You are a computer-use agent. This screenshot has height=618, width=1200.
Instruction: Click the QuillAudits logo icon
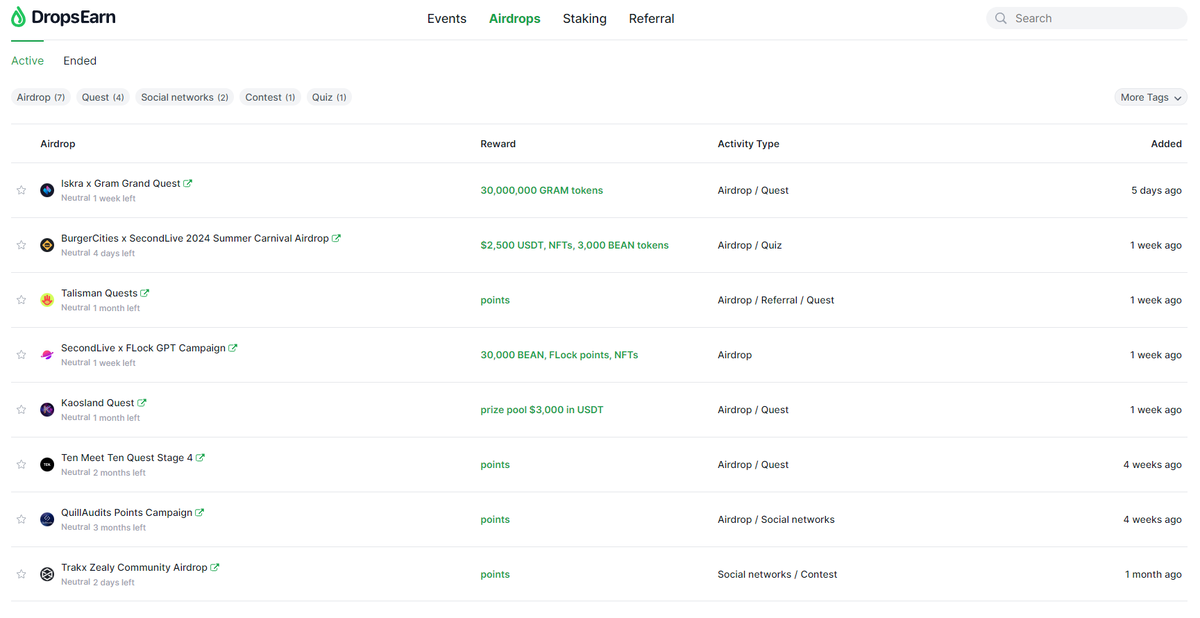click(x=47, y=520)
